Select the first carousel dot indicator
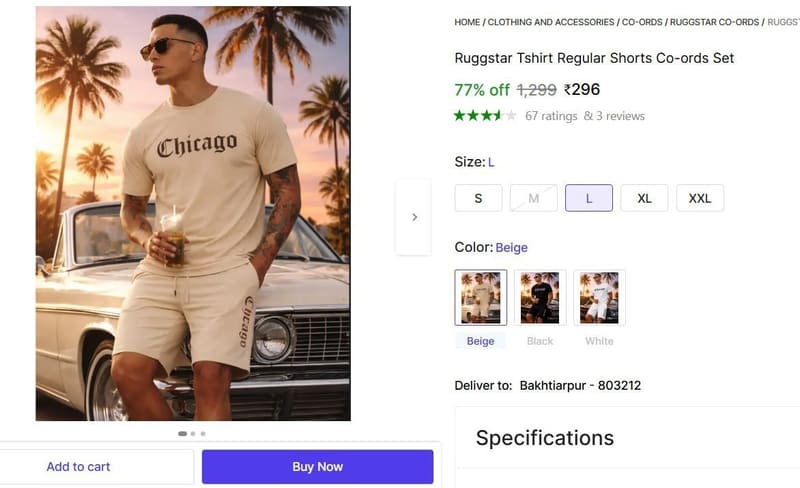This screenshot has height=488, width=800. tap(182, 433)
